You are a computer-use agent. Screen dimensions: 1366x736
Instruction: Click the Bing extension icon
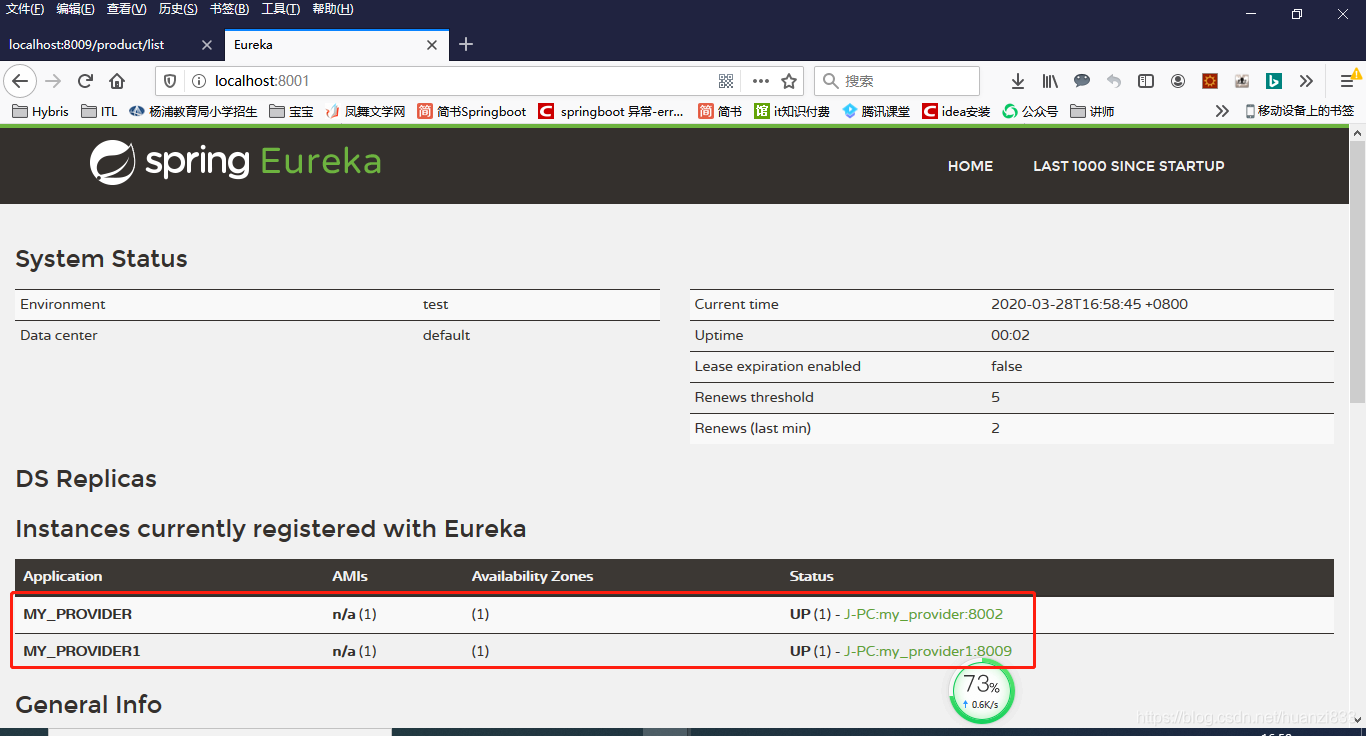click(1274, 81)
